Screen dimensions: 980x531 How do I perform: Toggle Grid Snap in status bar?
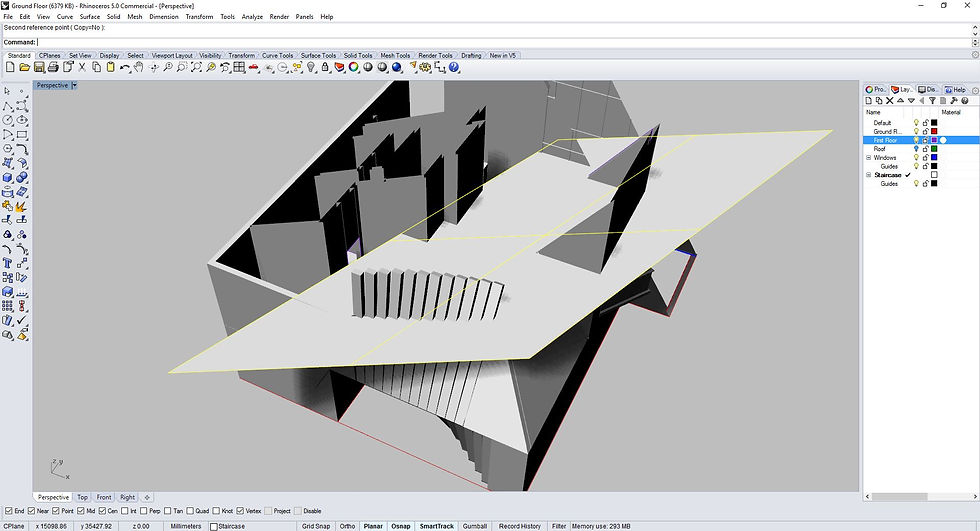pos(316,526)
